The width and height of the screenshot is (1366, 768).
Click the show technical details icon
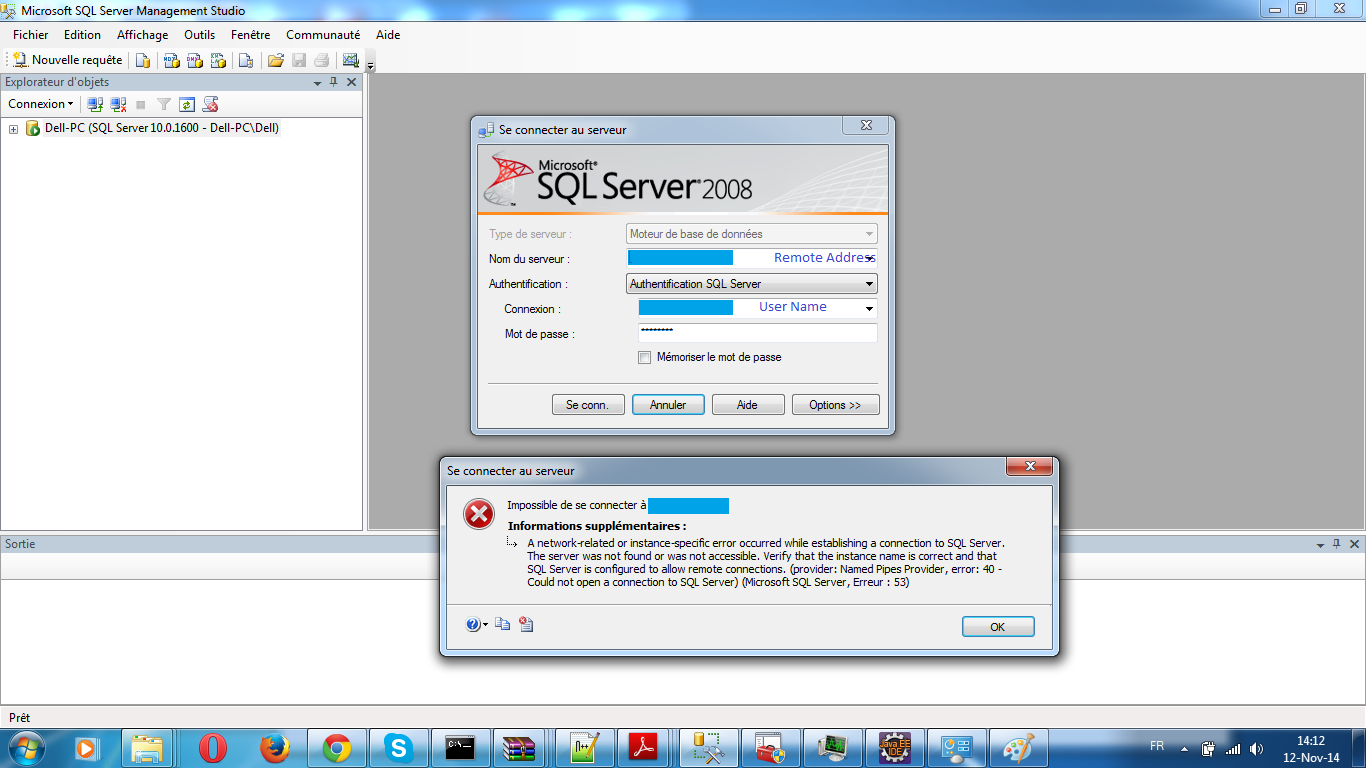coord(526,625)
